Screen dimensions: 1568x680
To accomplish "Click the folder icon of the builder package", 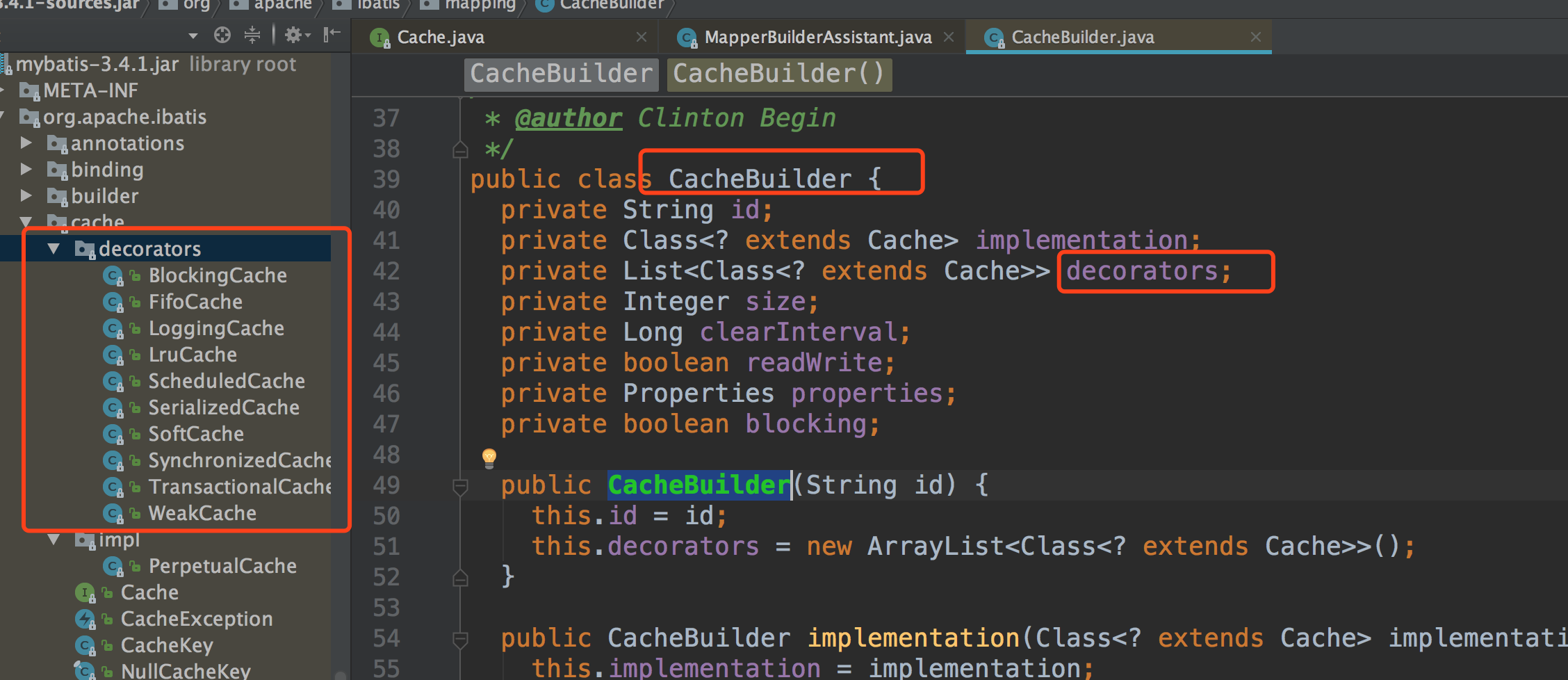I will point(57,197).
